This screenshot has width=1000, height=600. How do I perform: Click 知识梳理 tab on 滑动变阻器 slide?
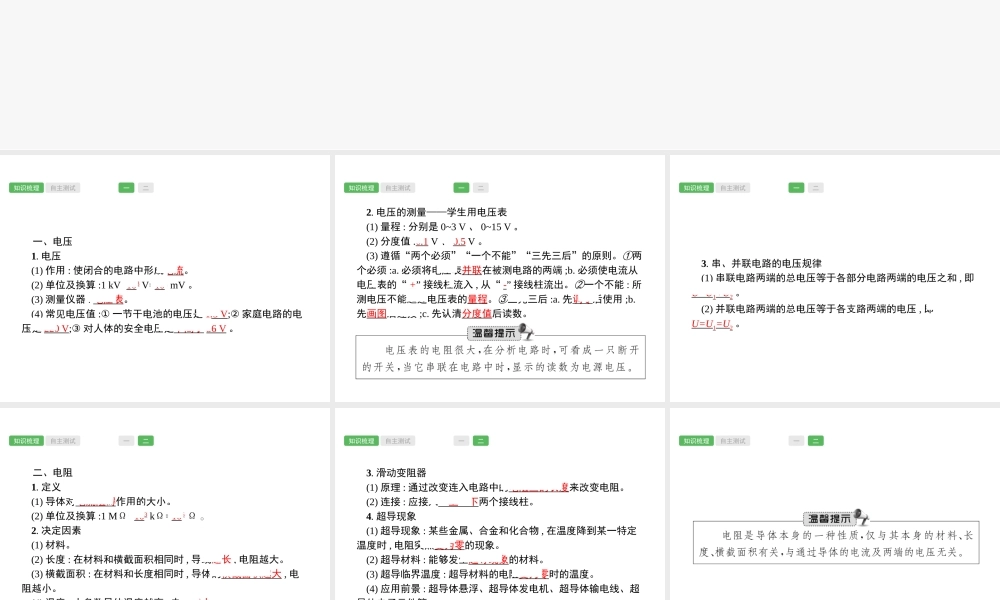(x=361, y=441)
